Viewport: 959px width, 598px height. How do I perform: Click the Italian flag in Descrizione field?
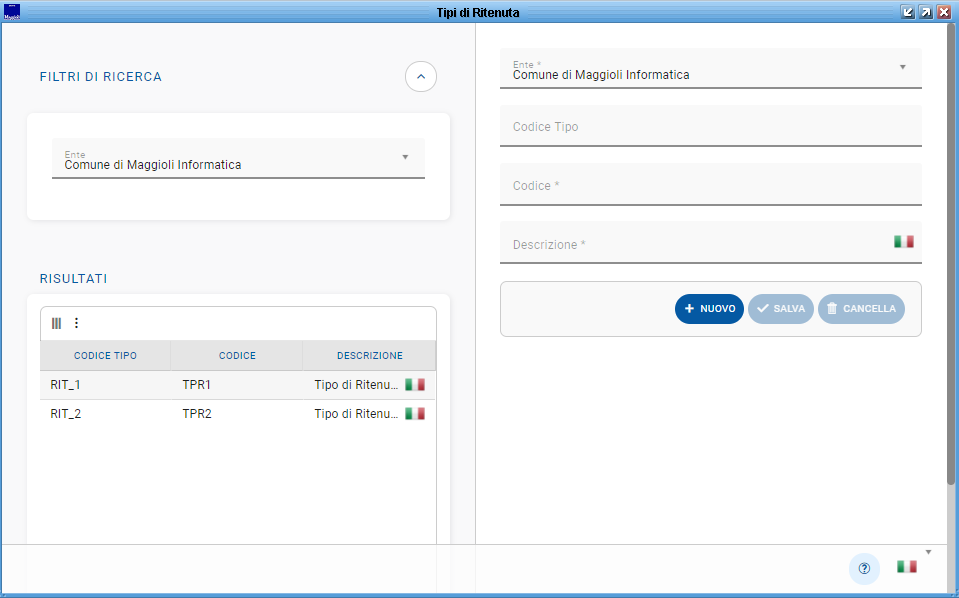click(904, 242)
